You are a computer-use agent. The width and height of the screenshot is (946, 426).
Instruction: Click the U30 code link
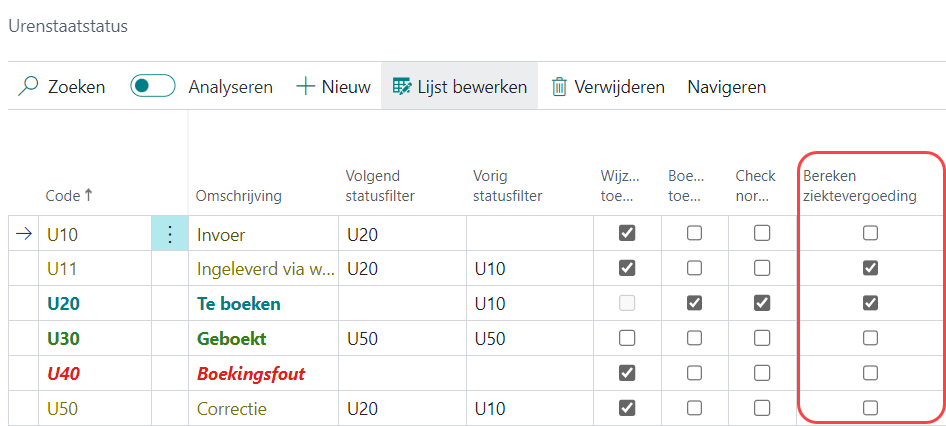(x=63, y=338)
